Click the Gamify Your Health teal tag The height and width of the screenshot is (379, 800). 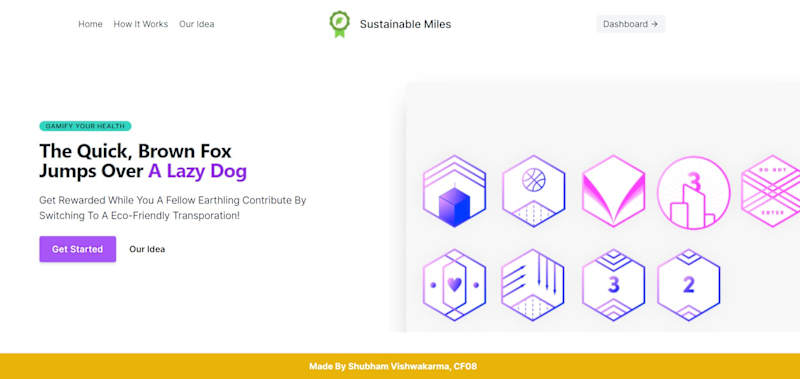(85, 126)
